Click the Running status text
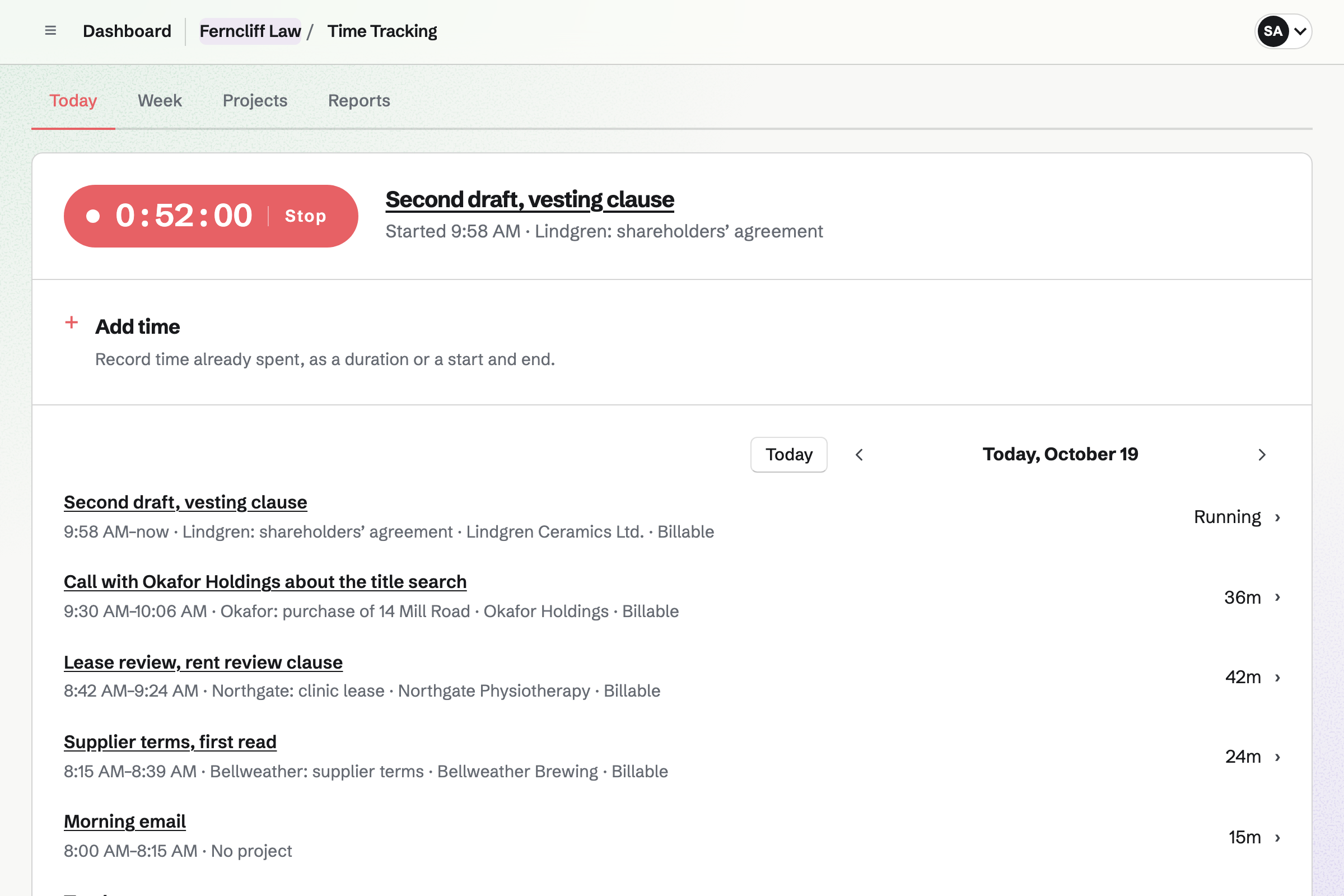The image size is (1344, 896). [x=1227, y=517]
